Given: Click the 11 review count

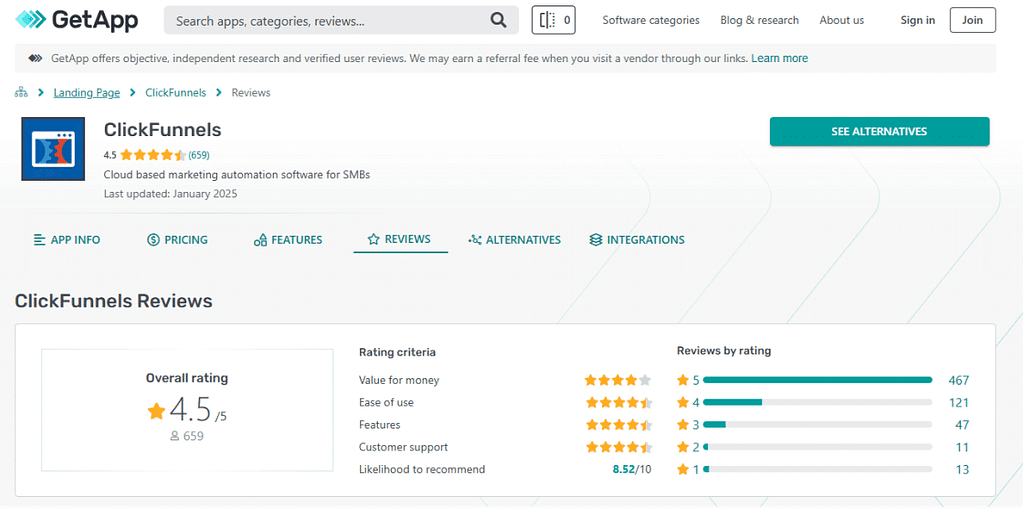Looking at the screenshot, I should point(963,447).
